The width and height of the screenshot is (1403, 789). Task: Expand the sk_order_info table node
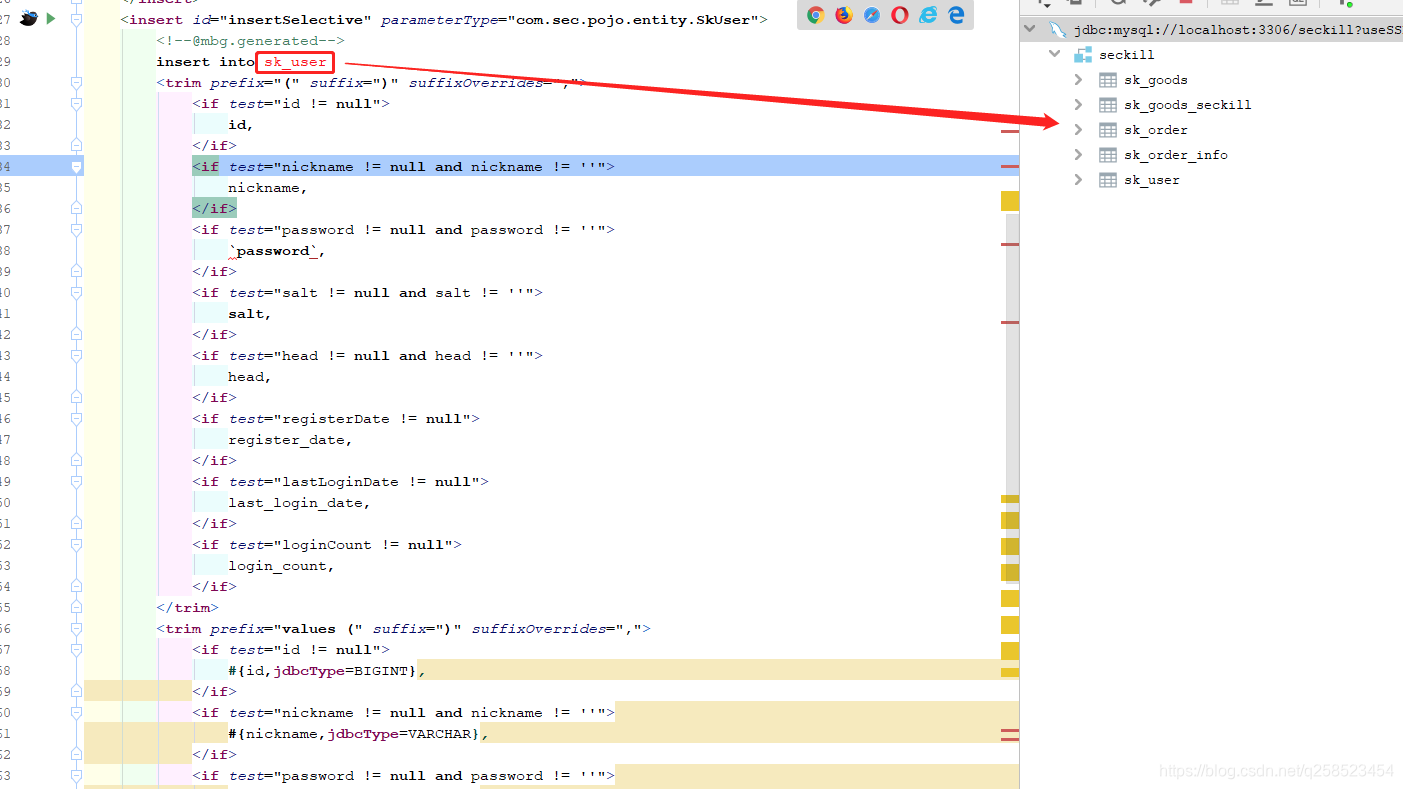1078,154
